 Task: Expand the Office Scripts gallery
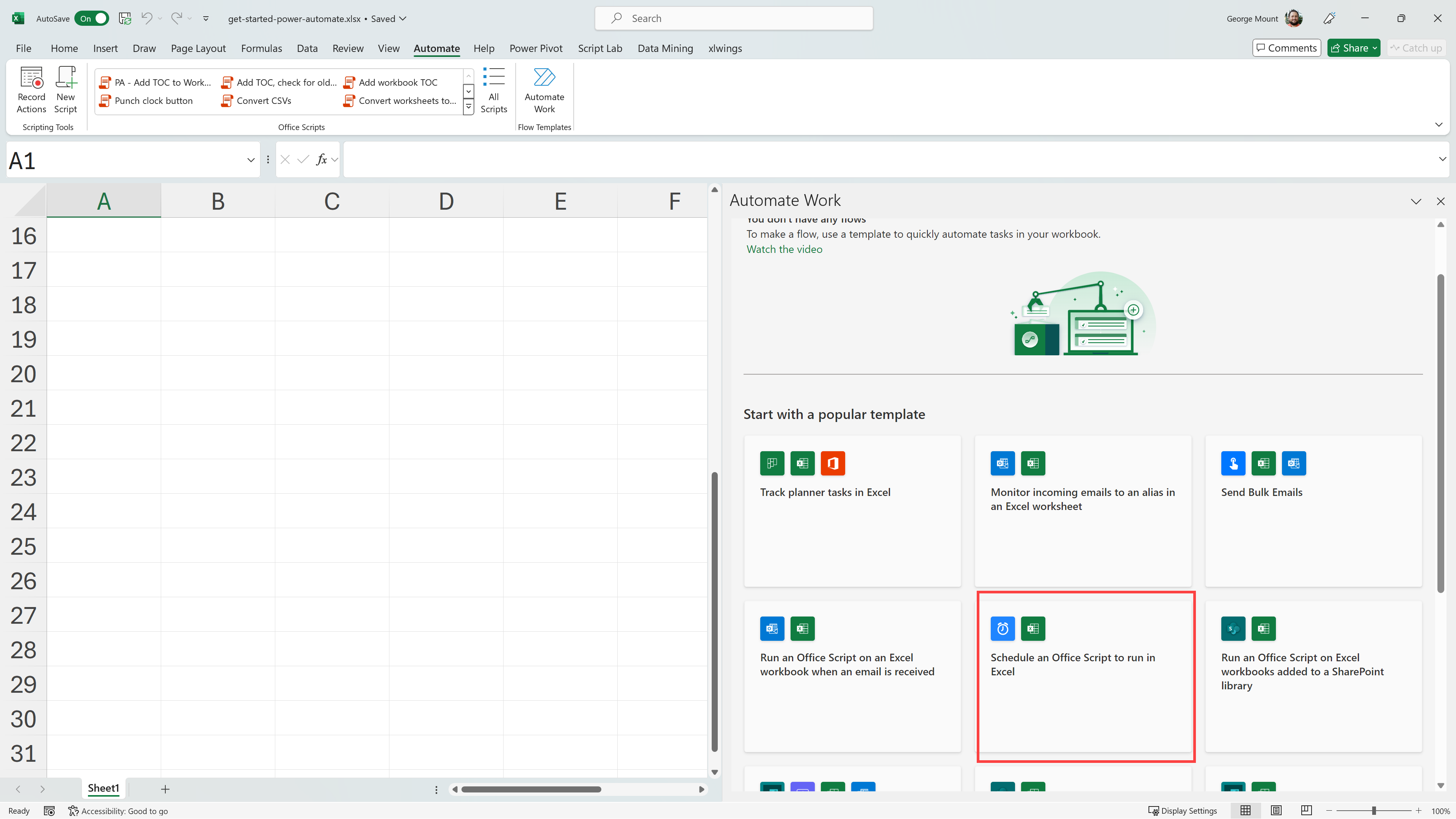[468, 107]
